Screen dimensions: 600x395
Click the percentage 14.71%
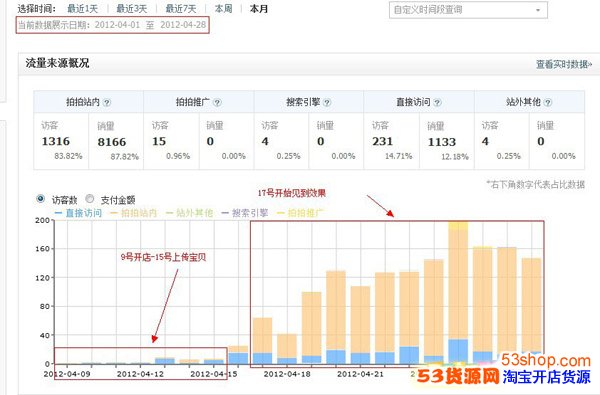399,156
